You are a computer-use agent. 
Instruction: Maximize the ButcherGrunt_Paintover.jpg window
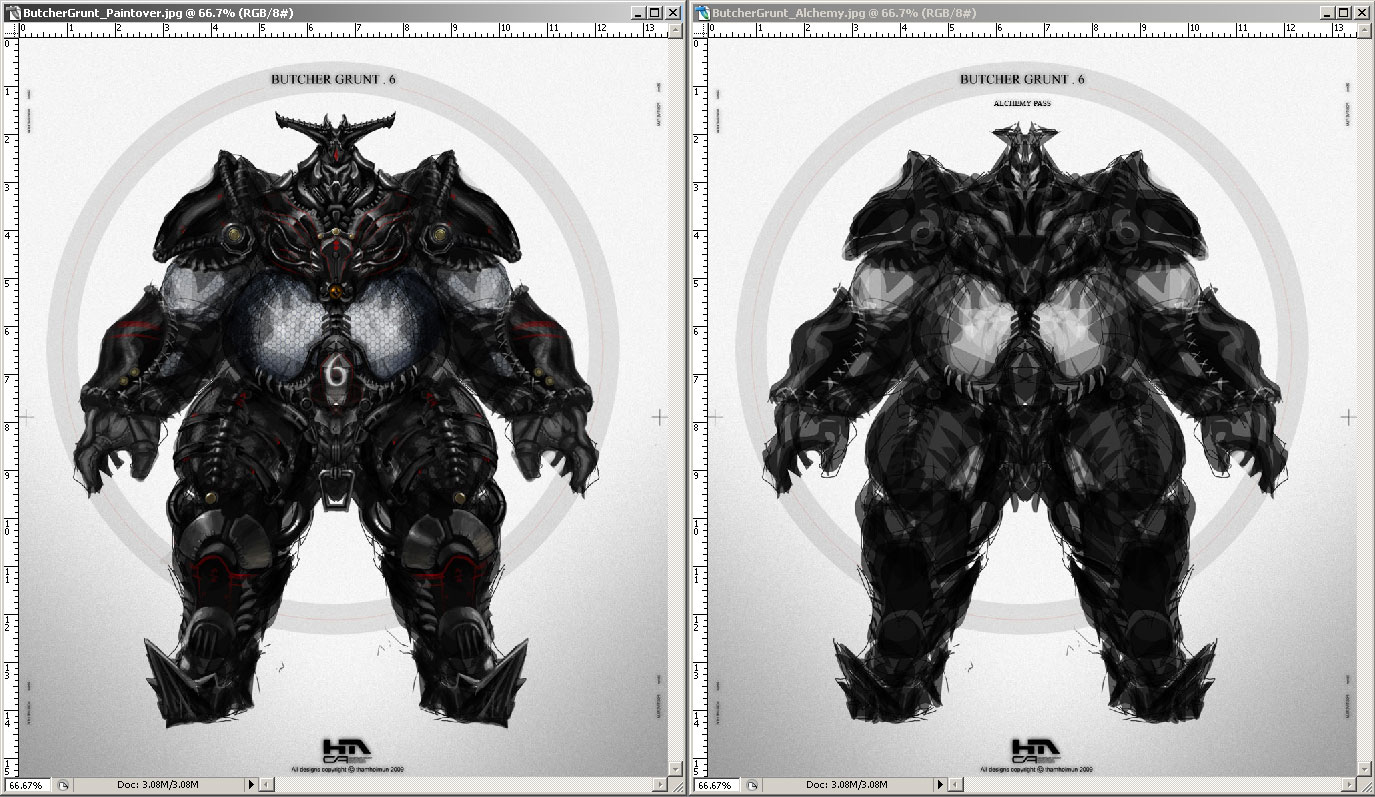pos(655,12)
